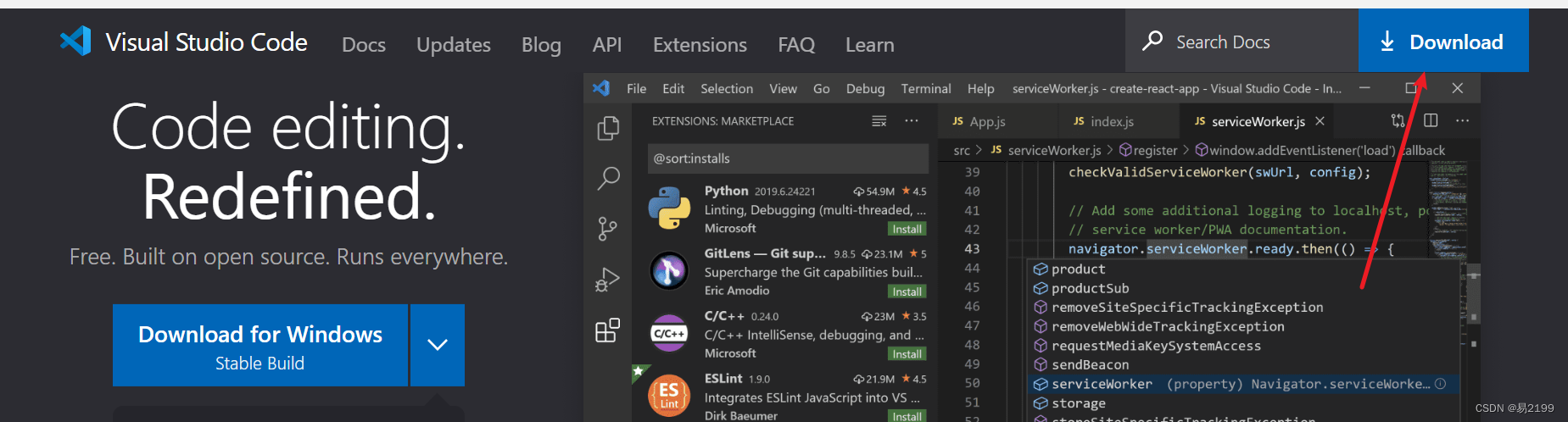Viewport: 1568px width, 422px height.
Task: Click the clear extensions results icon
Action: (x=879, y=121)
